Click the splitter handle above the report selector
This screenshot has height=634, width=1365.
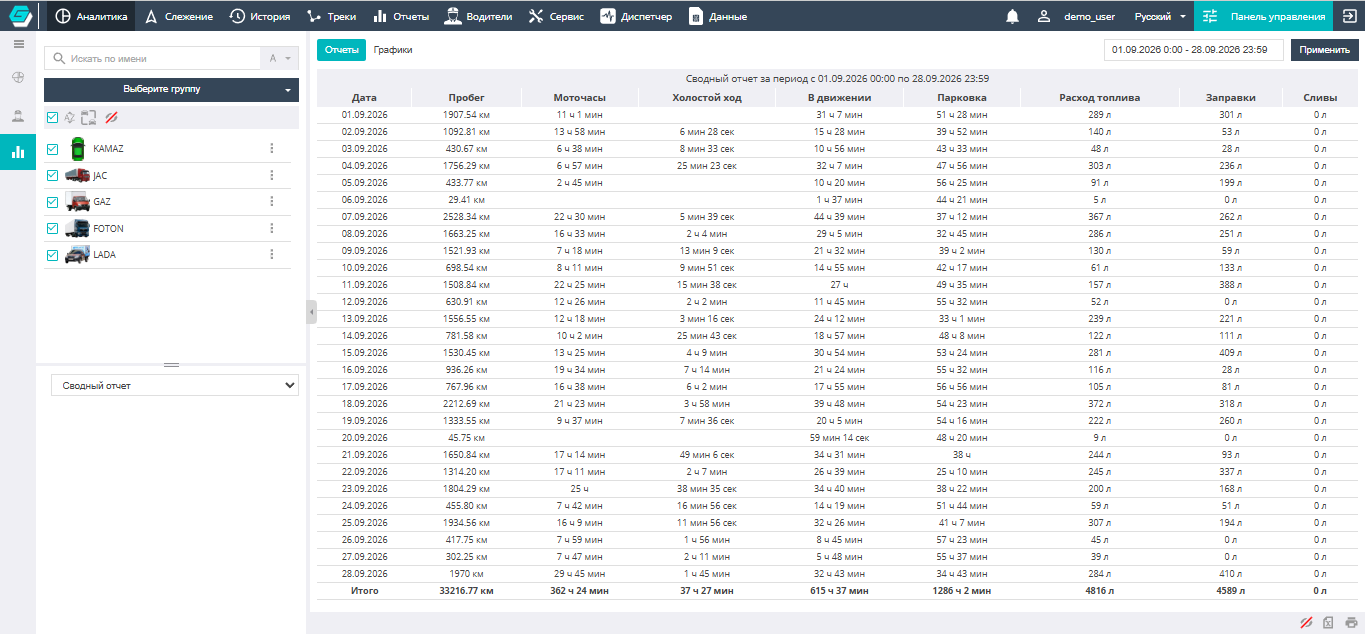click(x=171, y=365)
